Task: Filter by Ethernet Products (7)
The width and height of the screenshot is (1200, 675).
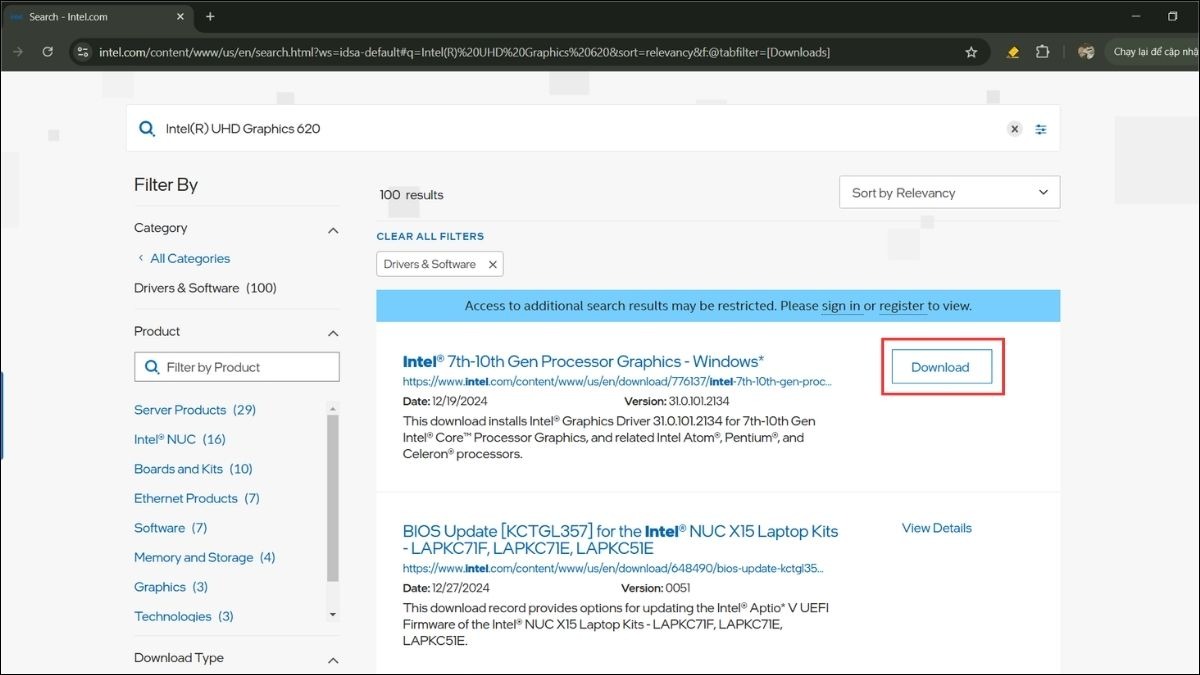Action: [x=197, y=498]
